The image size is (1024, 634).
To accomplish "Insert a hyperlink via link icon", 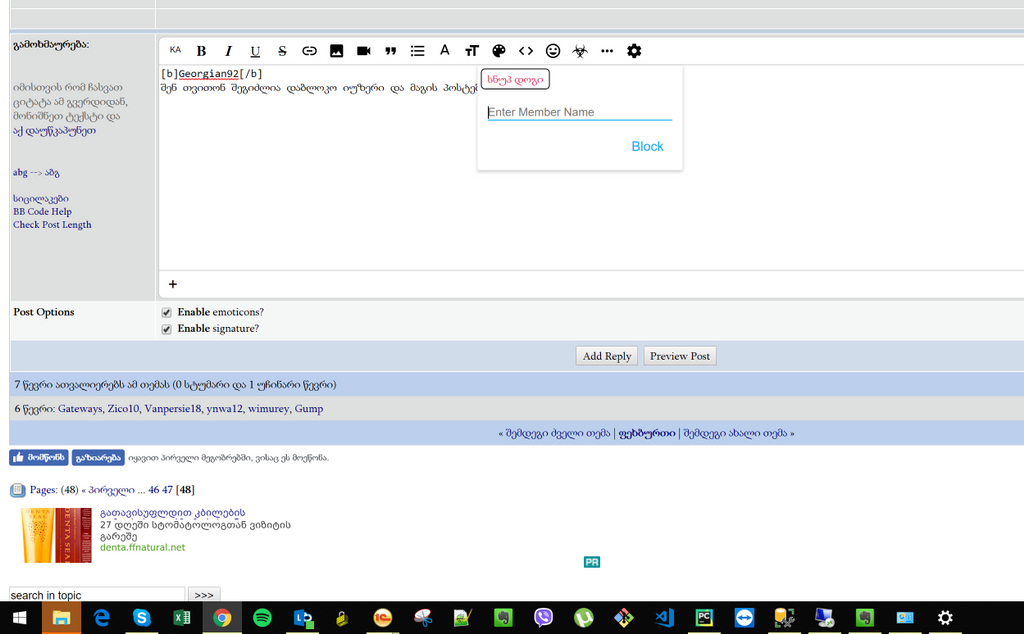I will [309, 51].
